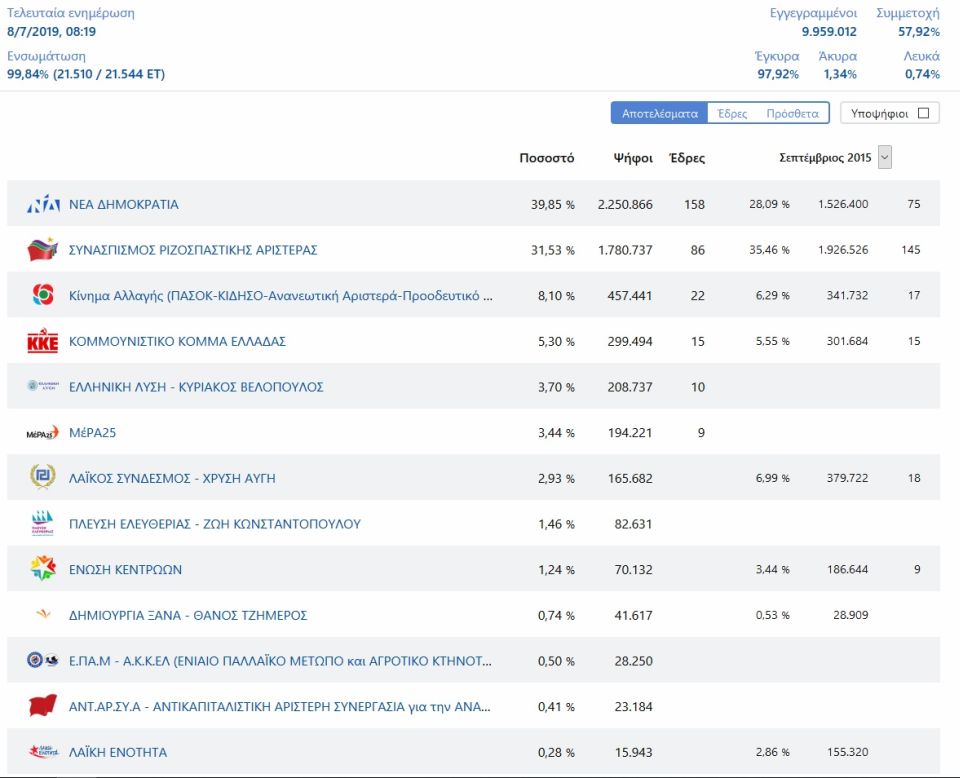This screenshot has width=960, height=778.
Task: Click the Ελληνική Λύση logo
Action: coord(43,386)
